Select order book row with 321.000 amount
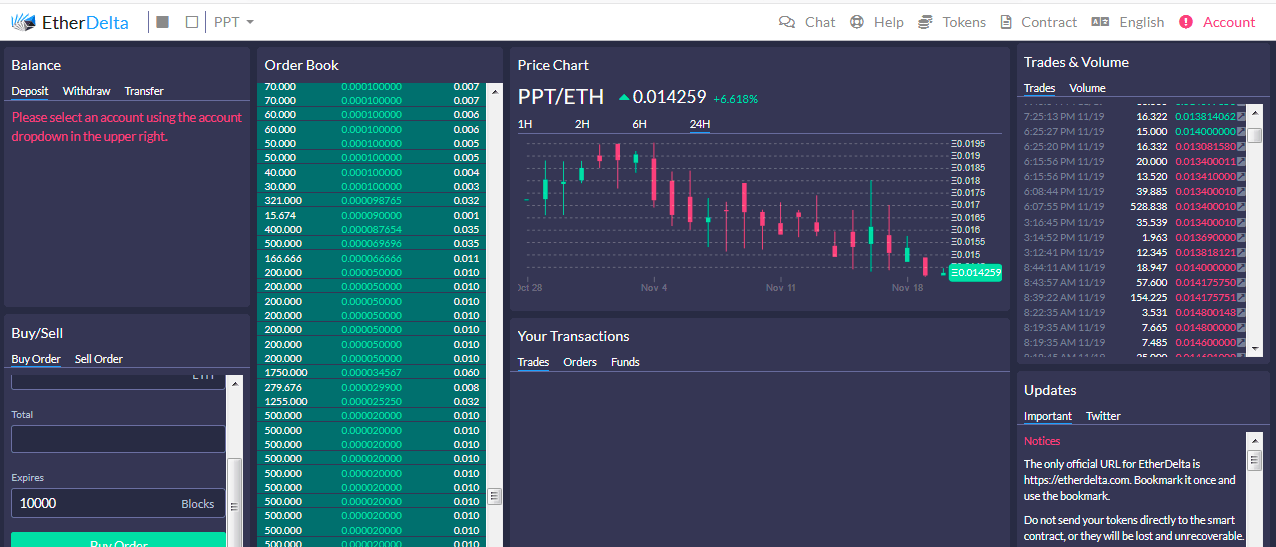Image resolution: width=1276 pixels, height=547 pixels. point(371,201)
